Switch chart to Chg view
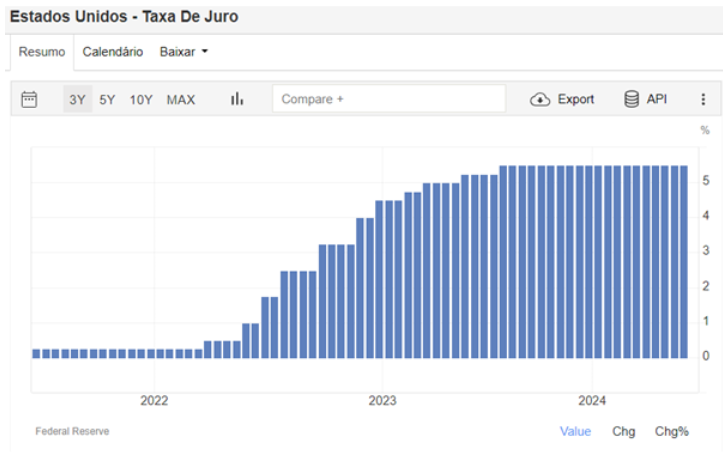This screenshot has height=459, width=723. 623,431
